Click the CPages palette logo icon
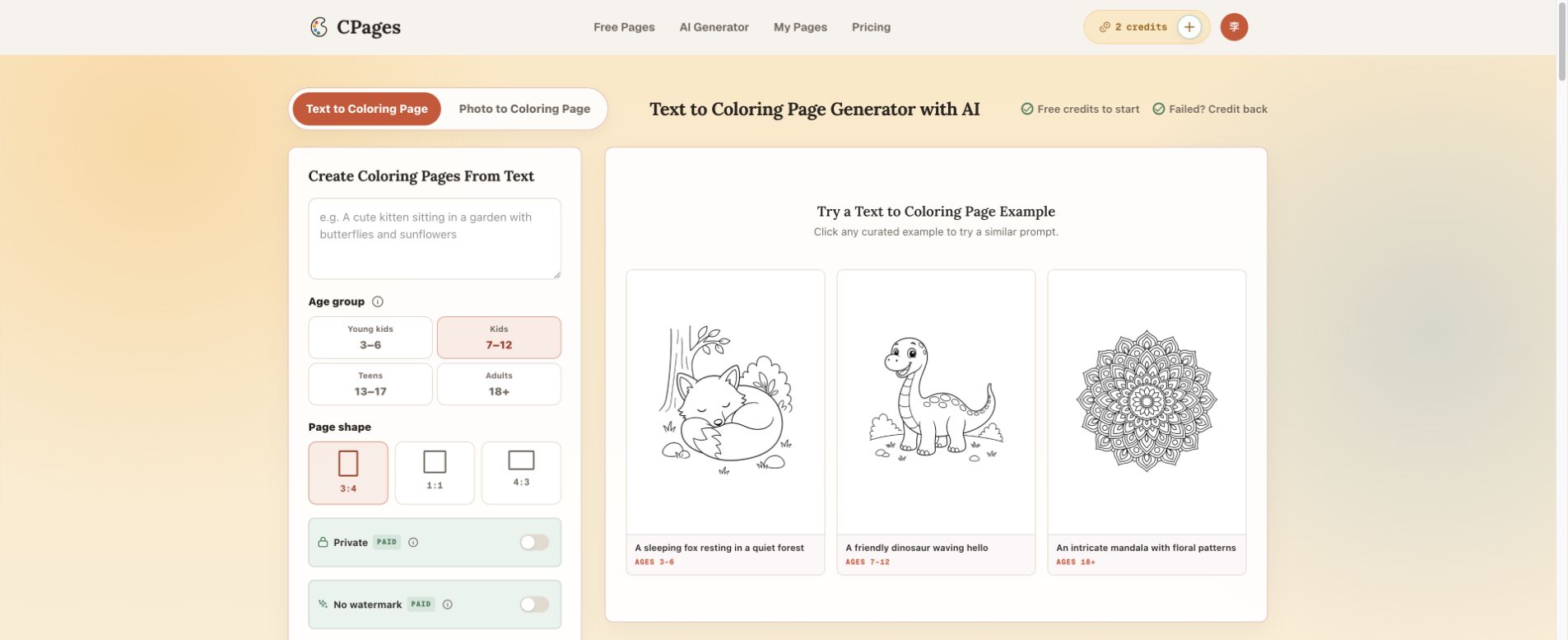The height and width of the screenshot is (640, 1568). [319, 27]
